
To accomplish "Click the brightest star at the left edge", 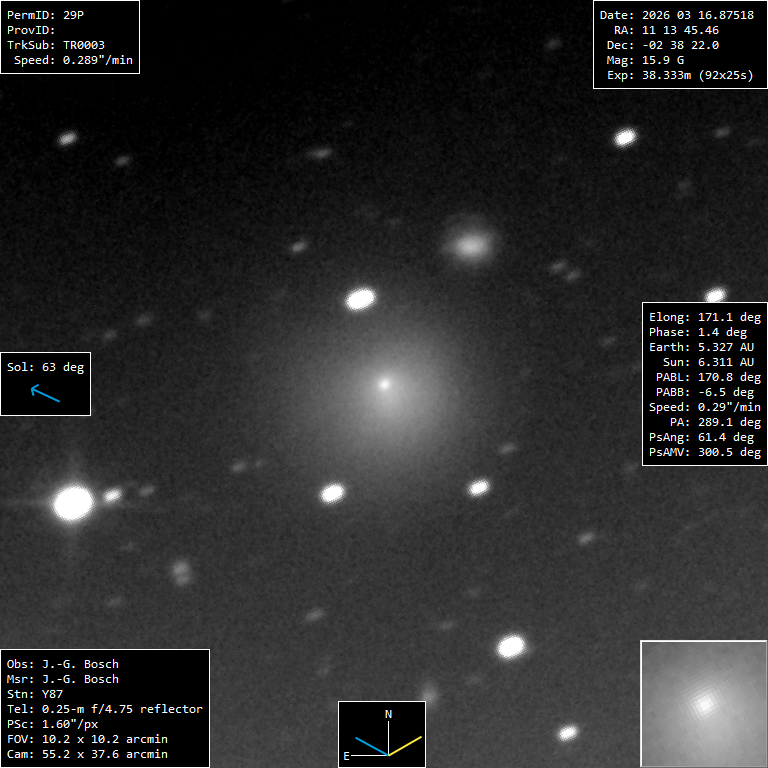I will [72, 503].
